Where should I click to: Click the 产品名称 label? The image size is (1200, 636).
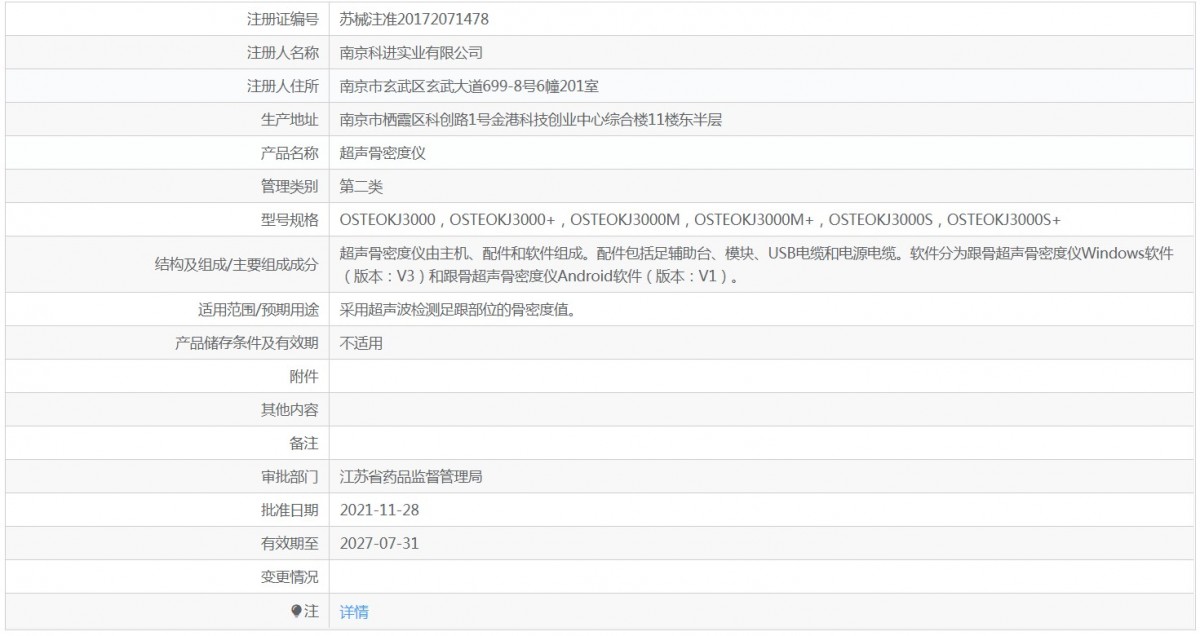point(290,153)
